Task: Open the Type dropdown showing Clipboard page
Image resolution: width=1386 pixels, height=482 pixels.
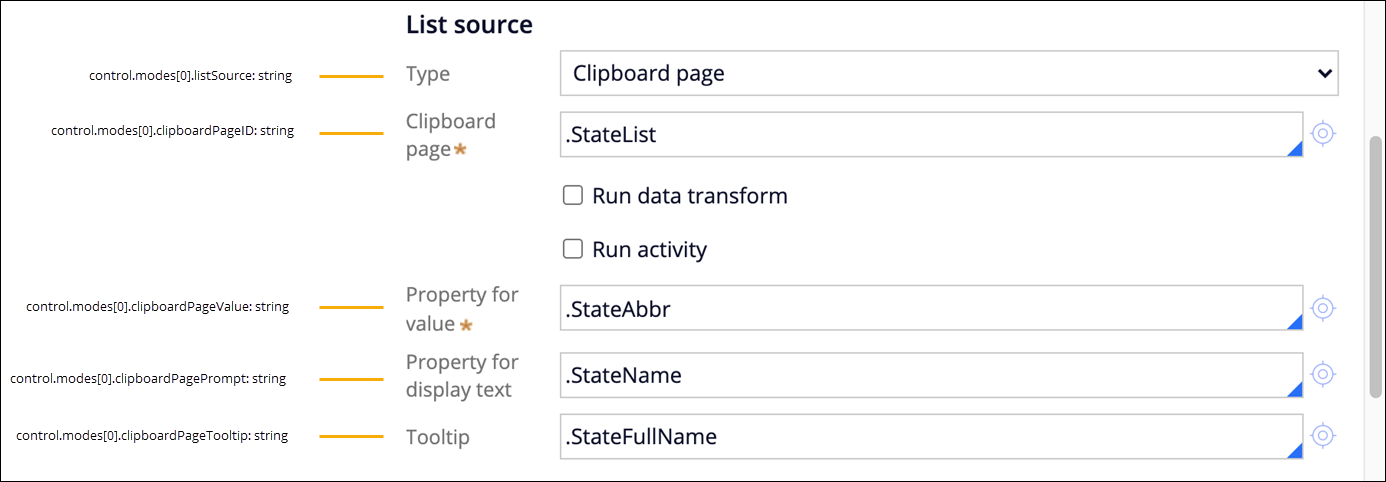Action: [948, 73]
